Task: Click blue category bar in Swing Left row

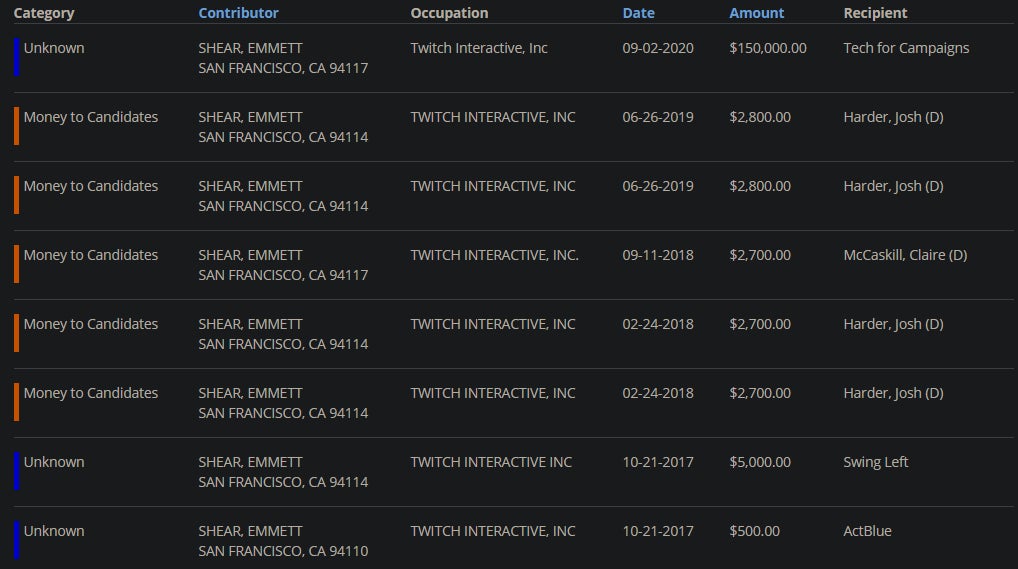Action: point(16,471)
